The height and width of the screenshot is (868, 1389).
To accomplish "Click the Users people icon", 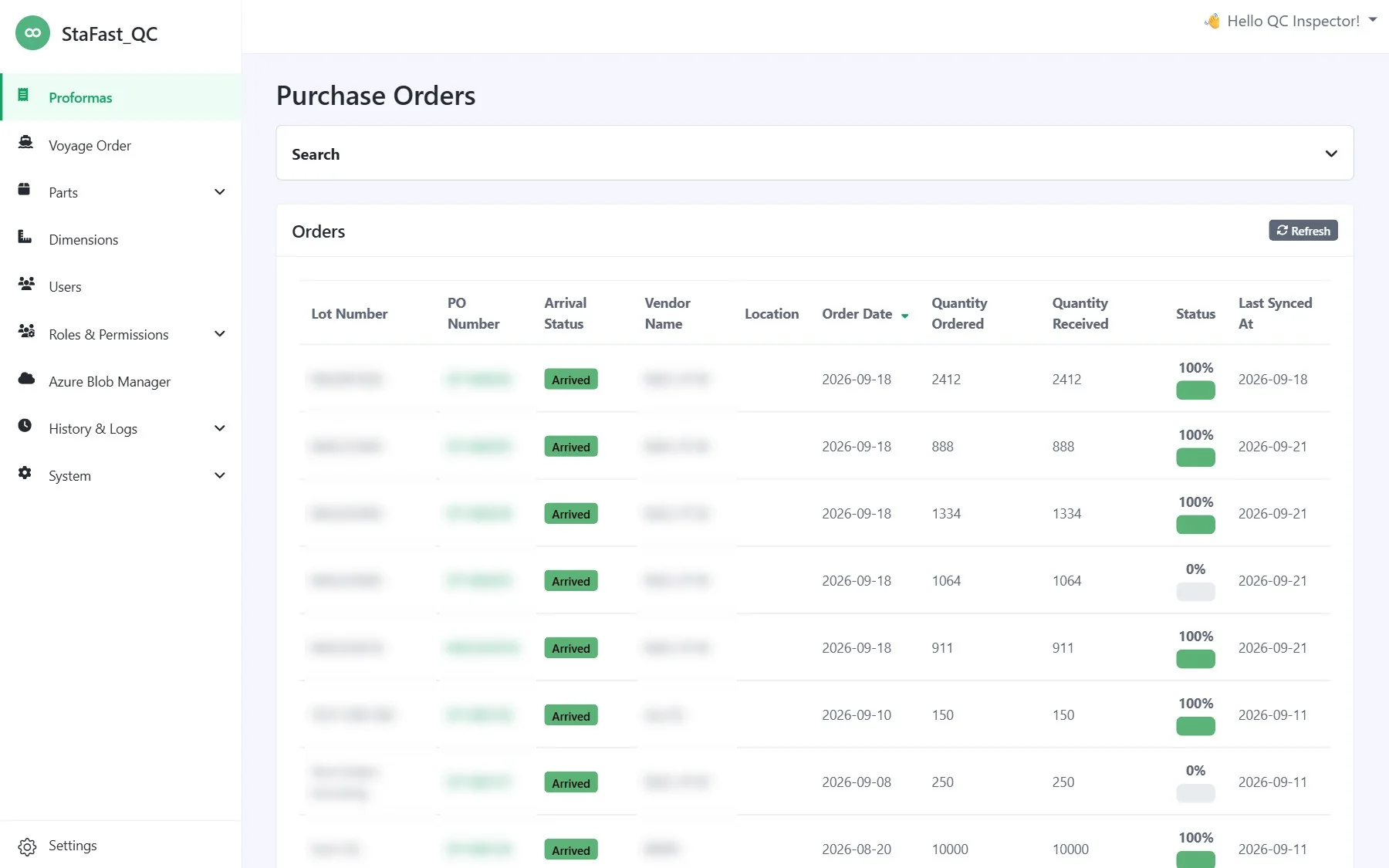I will click(x=26, y=284).
